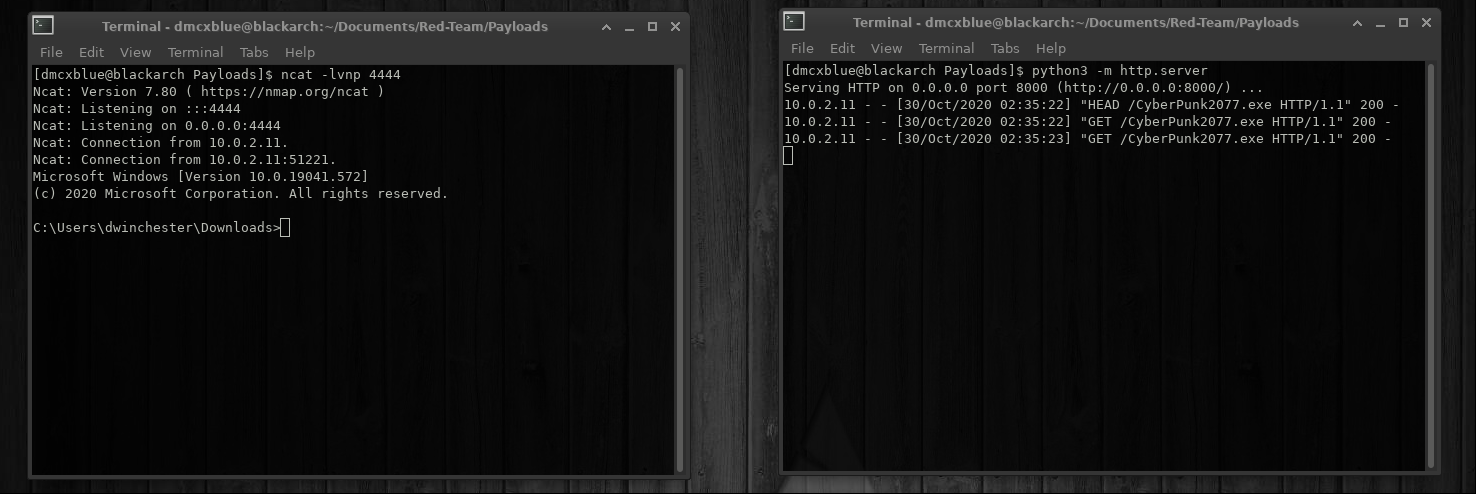Viewport: 1476px width, 494px height.
Task: Close the left ncat terminal window
Action: click(675, 27)
